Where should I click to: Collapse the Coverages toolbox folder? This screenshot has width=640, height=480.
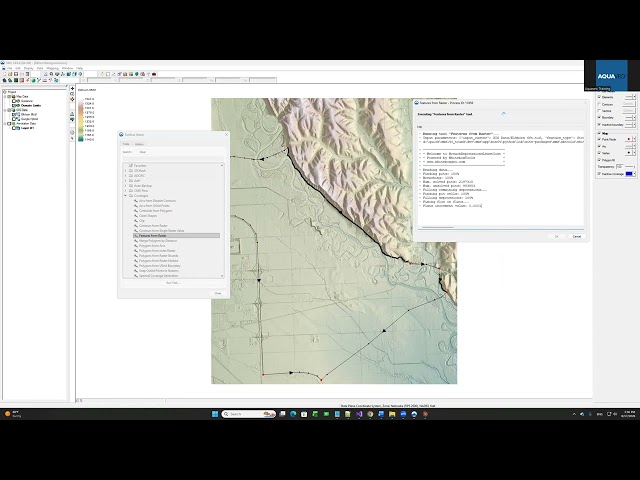126,196
